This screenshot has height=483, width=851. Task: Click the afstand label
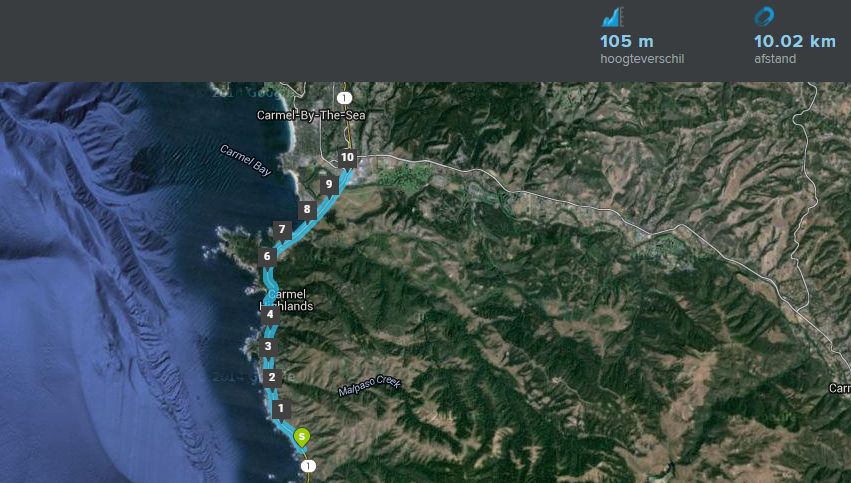click(775, 59)
